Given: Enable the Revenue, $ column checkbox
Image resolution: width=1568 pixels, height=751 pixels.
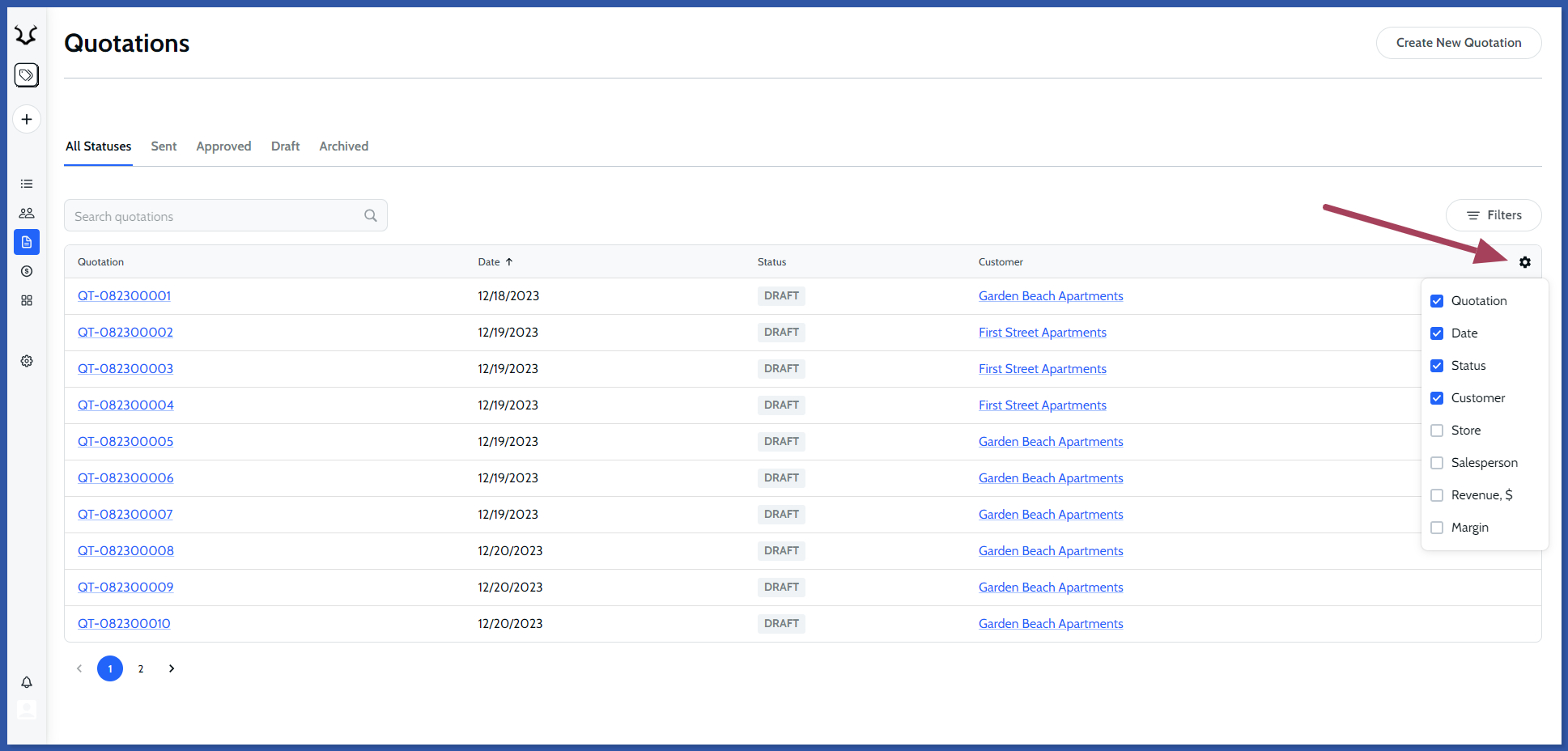Looking at the screenshot, I should click(1437, 495).
